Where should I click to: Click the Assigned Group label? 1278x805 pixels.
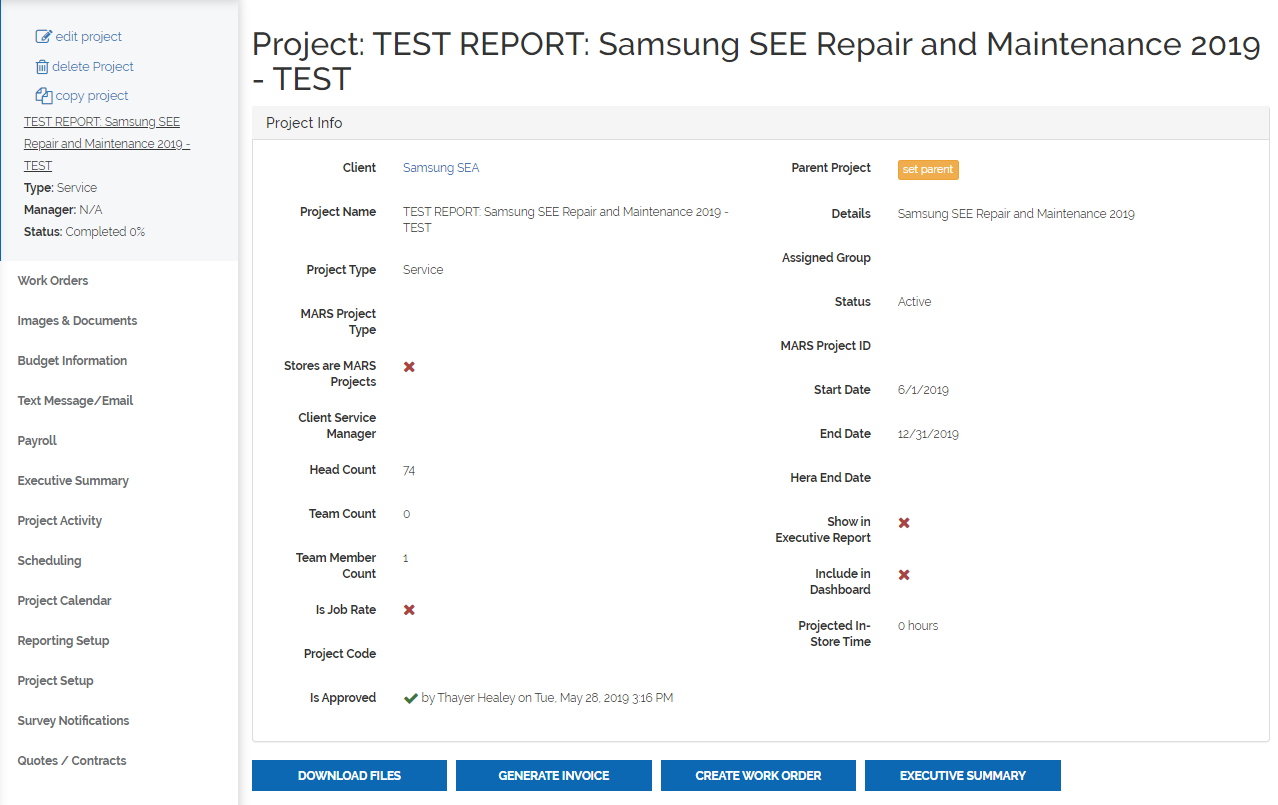(826, 258)
